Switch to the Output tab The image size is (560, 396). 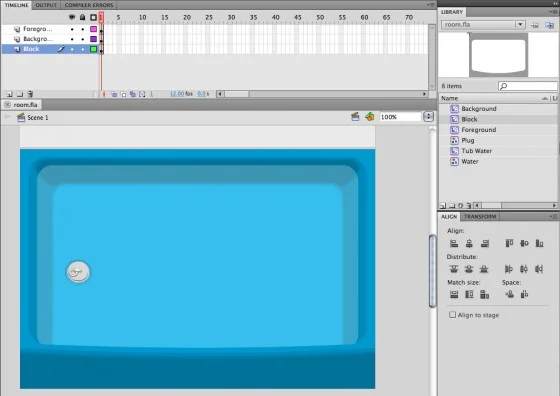(x=46, y=5)
